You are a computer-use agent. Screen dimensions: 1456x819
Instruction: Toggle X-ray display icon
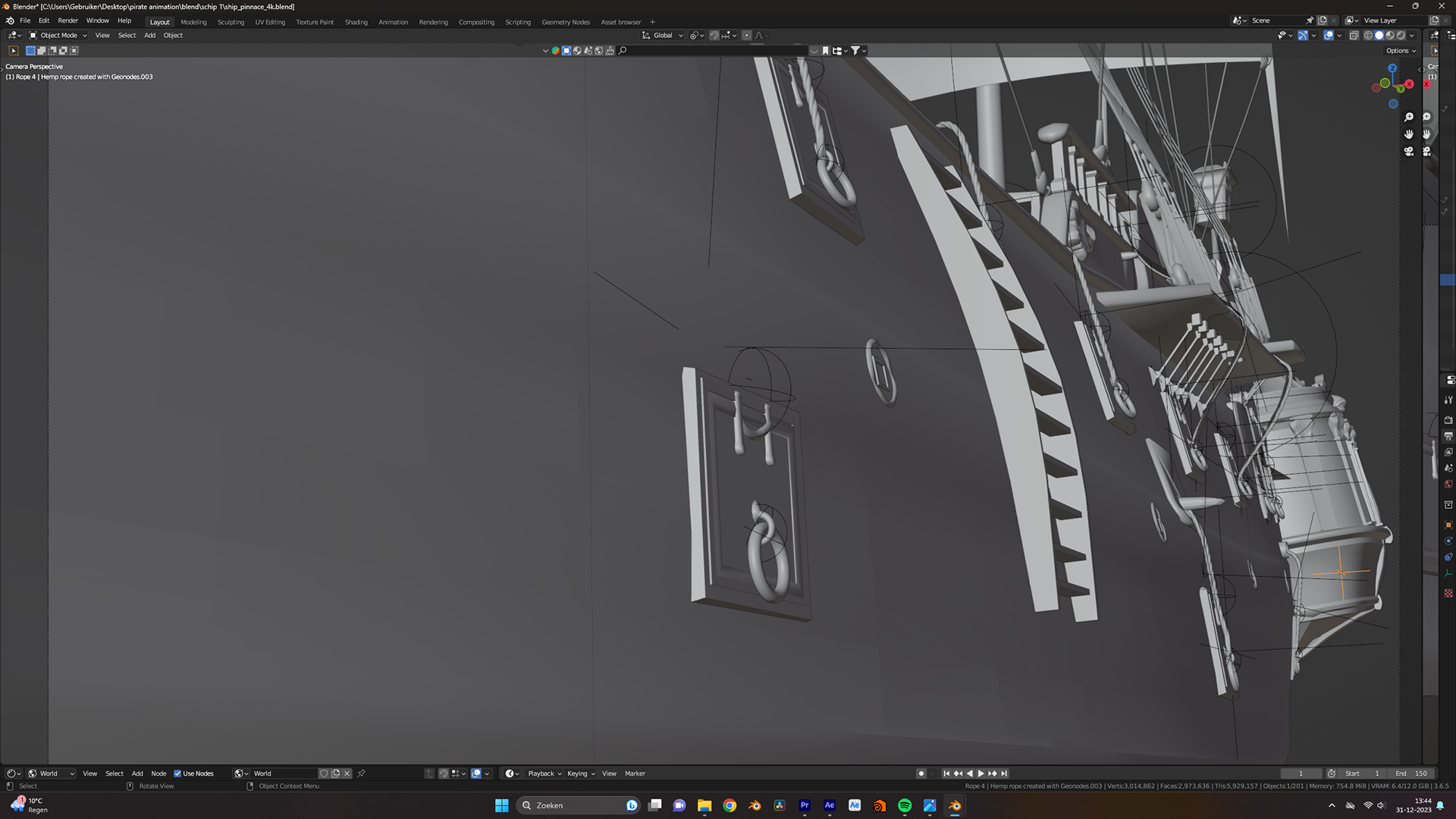click(x=1354, y=36)
